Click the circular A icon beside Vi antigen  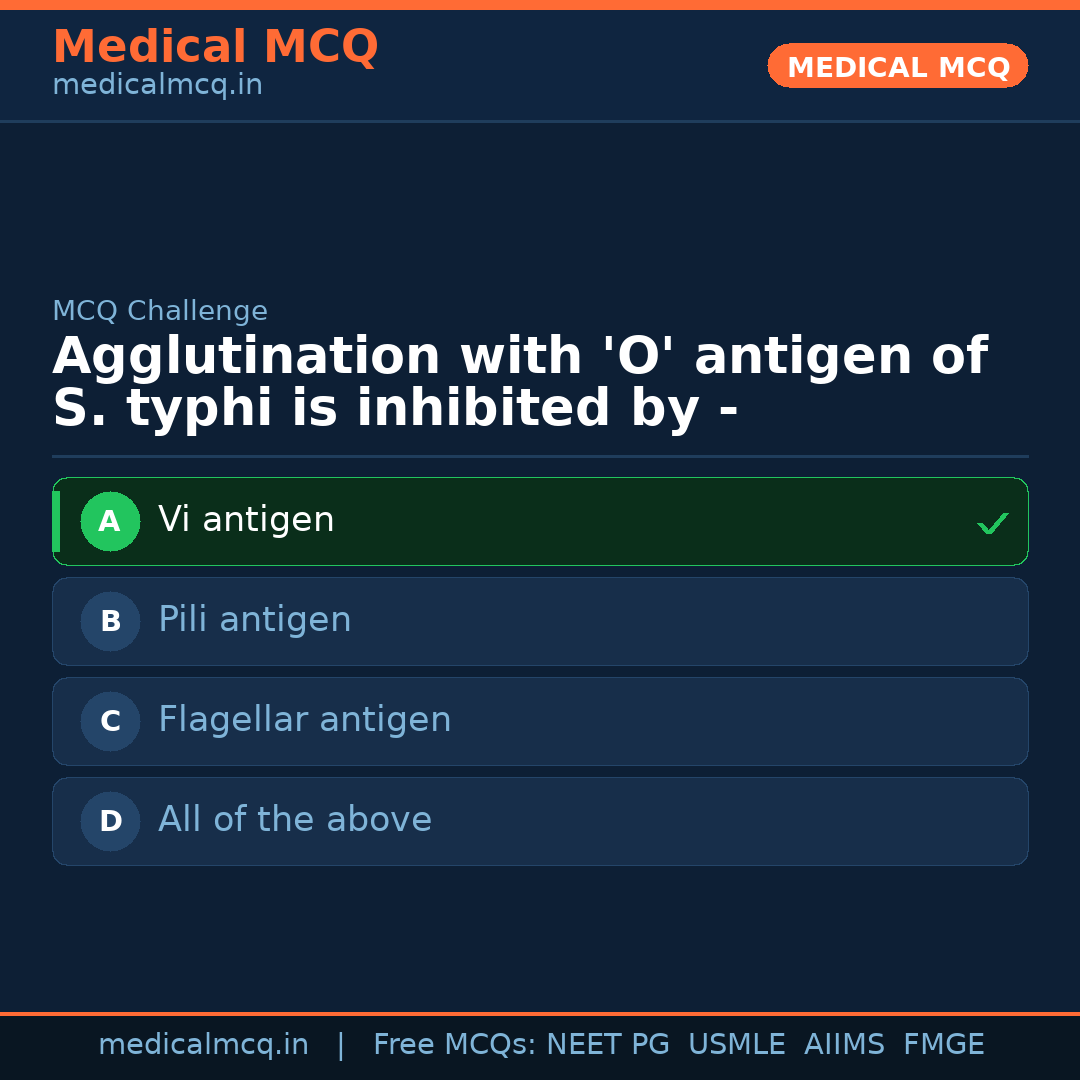(110, 521)
